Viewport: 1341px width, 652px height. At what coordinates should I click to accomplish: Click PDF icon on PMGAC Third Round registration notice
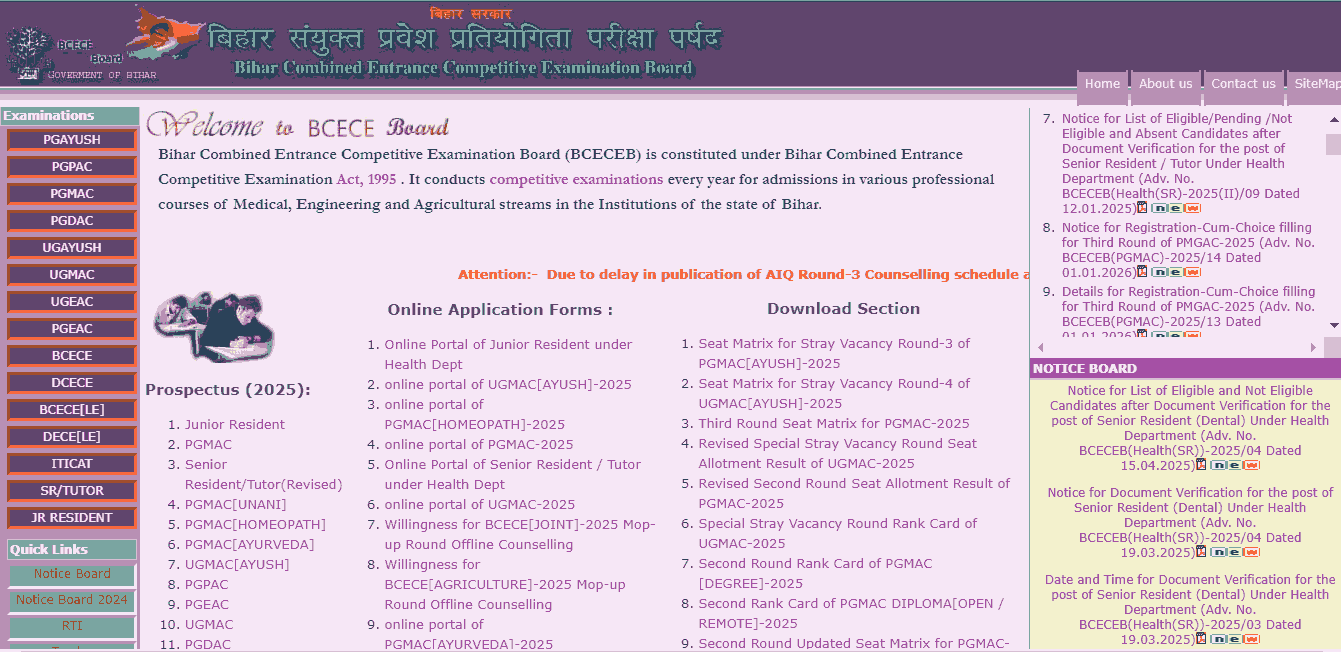(x=1142, y=270)
